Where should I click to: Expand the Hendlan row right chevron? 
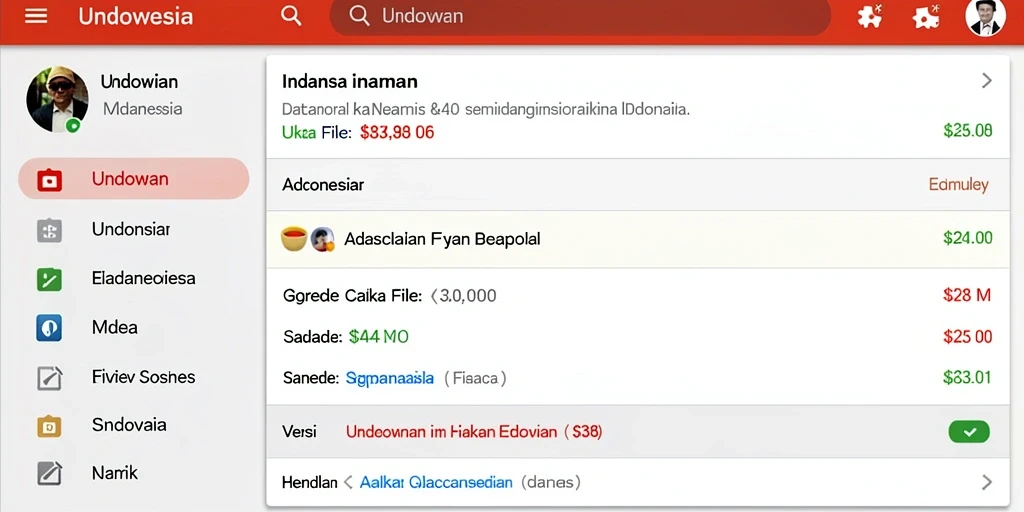coord(987,483)
